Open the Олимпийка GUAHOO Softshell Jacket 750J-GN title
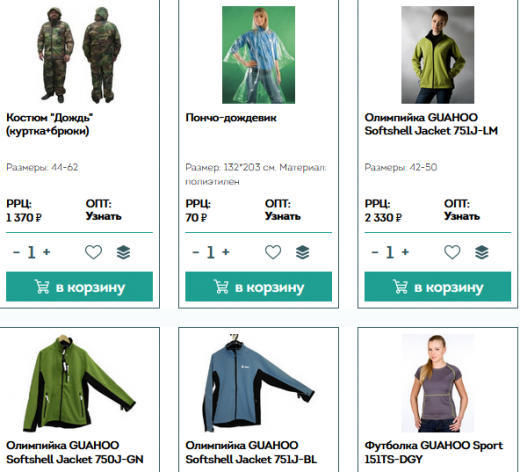 (x=75, y=452)
